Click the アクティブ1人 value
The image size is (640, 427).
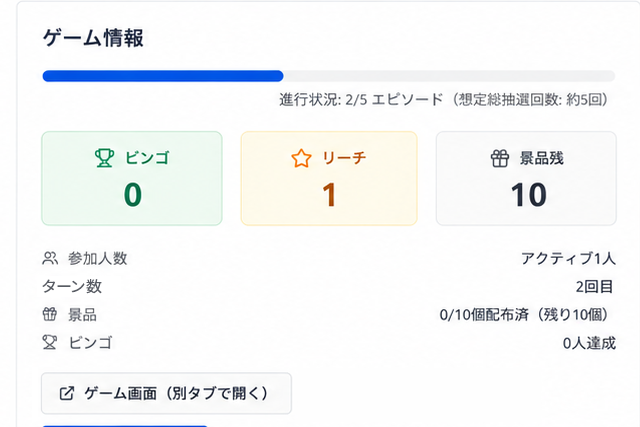[x=568, y=258]
